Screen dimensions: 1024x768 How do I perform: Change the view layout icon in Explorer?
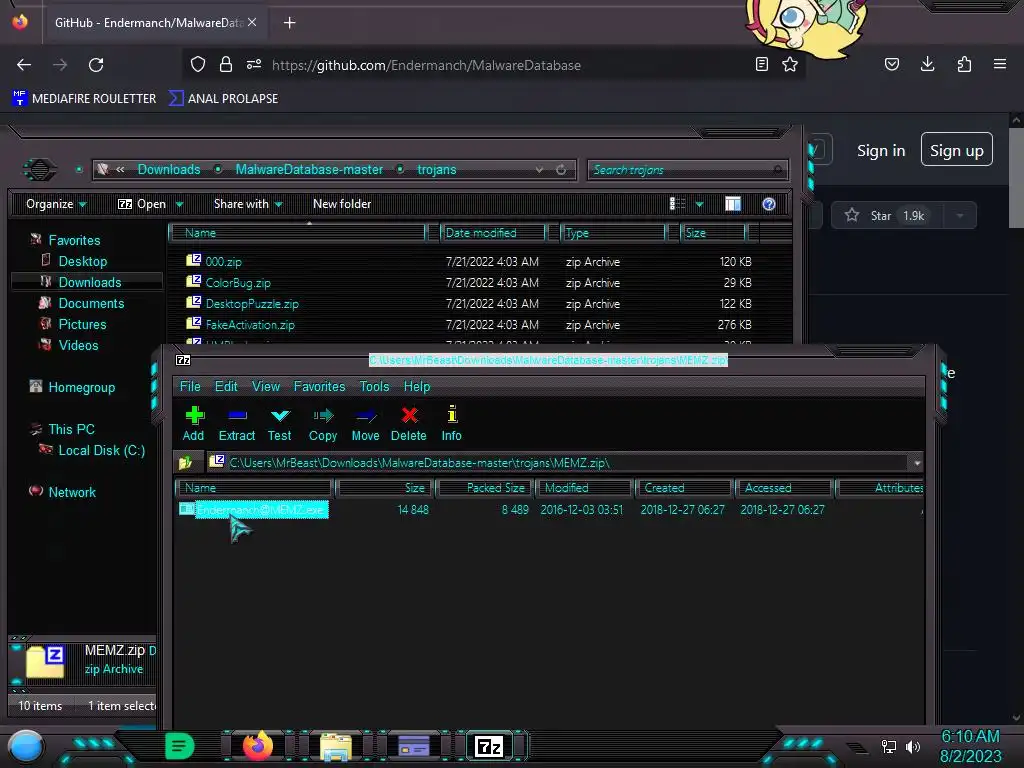click(x=677, y=204)
